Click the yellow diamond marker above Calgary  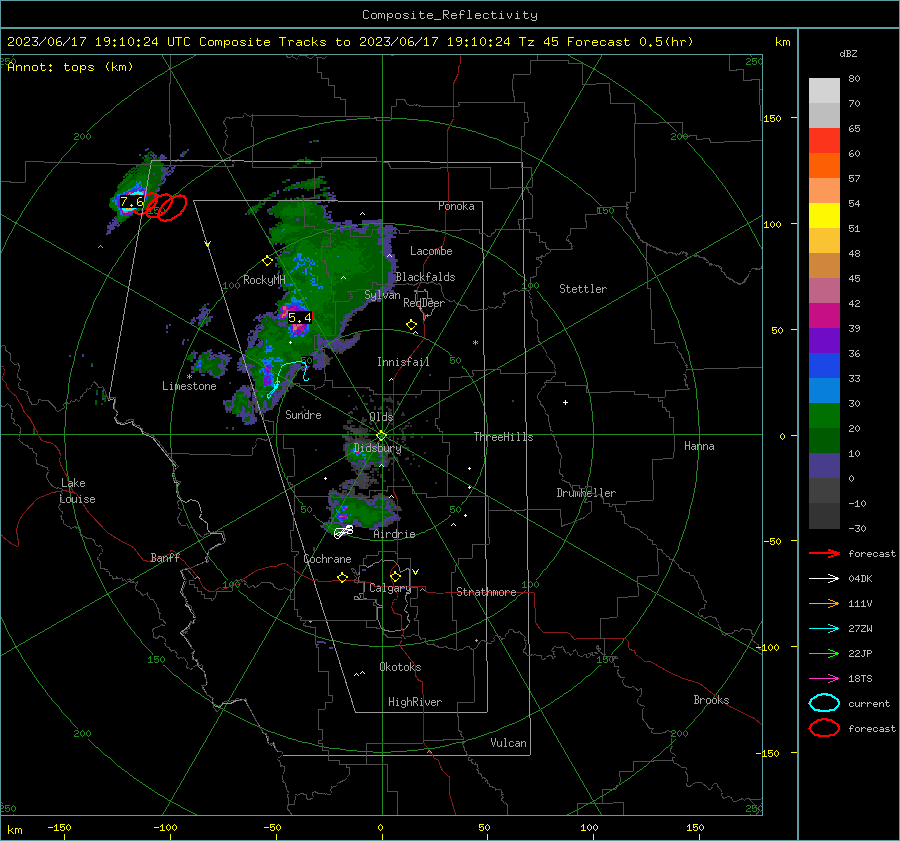pyautogui.click(x=395, y=576)
